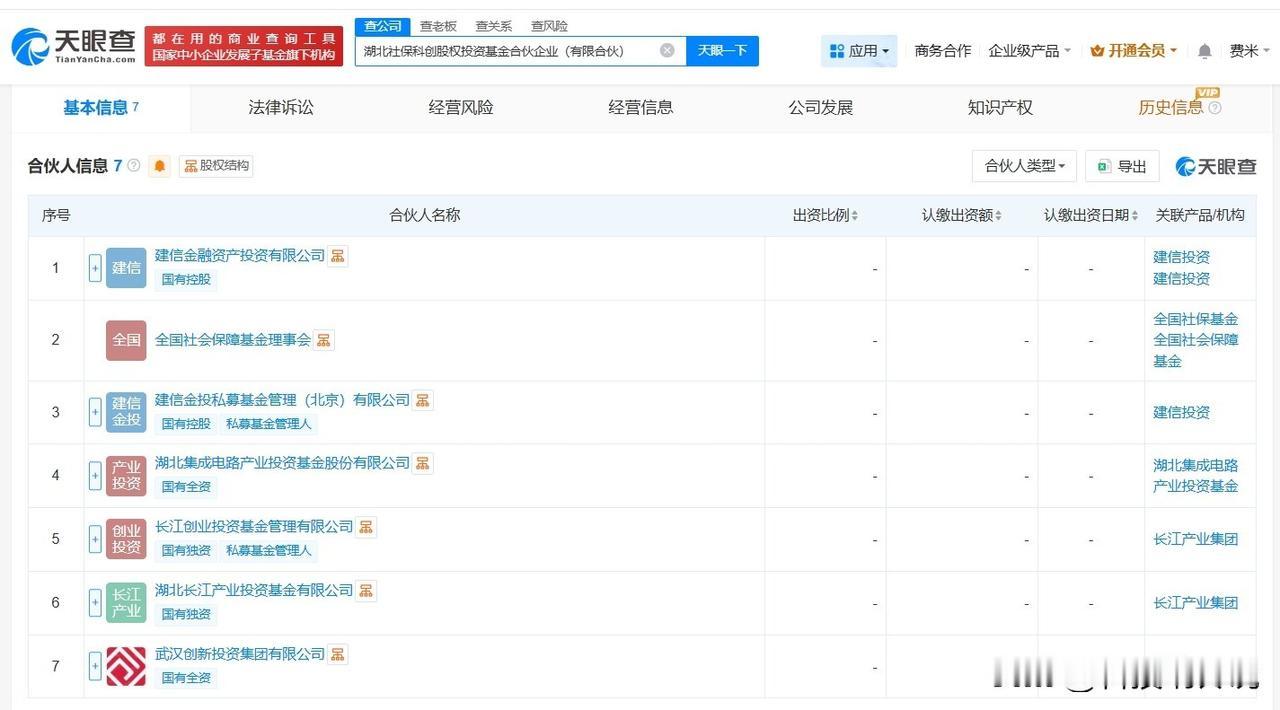The height and width of the screenshot is (710, 1280).
Task: Clear the search box with the X icon
Action: point(667,51)
